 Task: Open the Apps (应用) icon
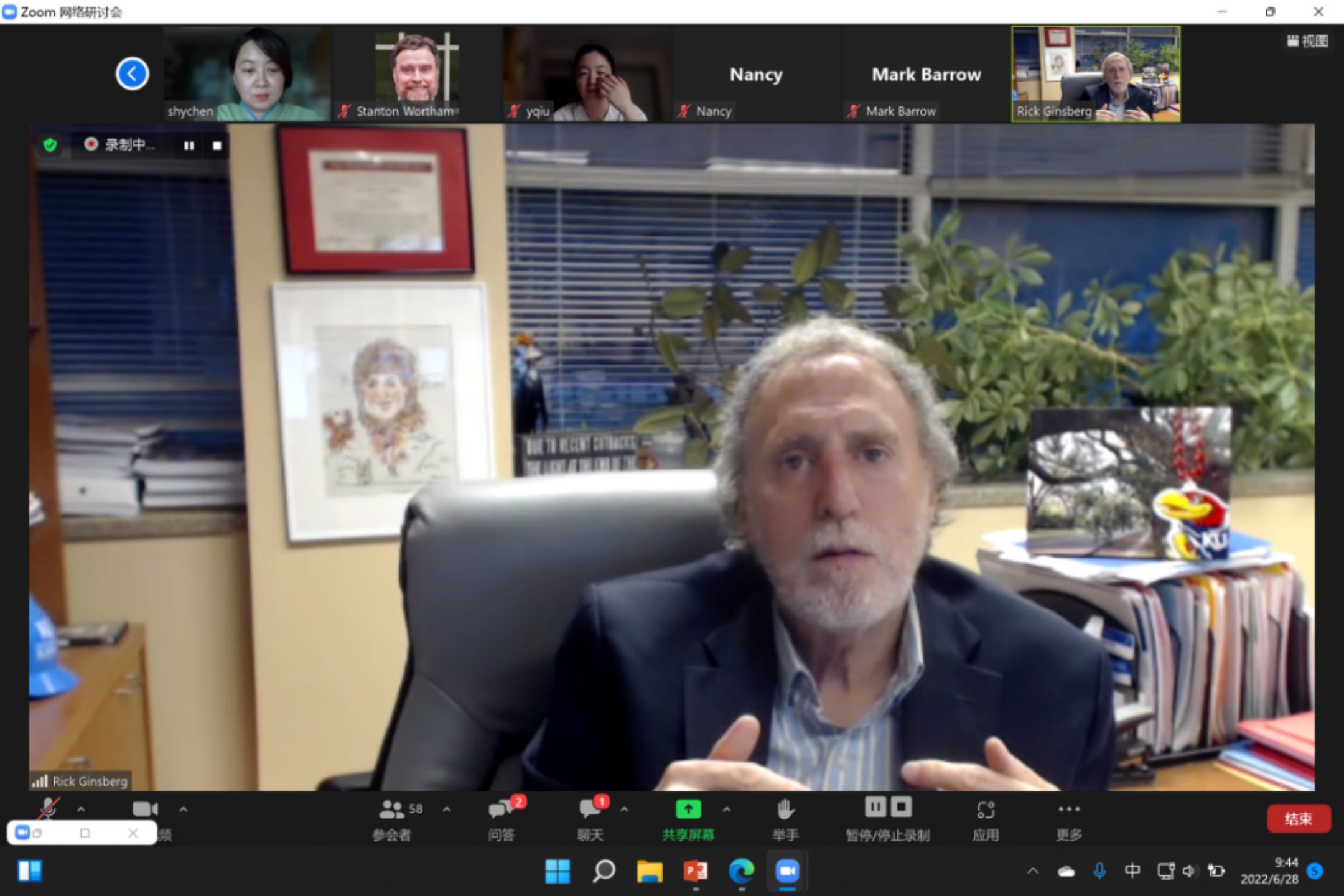coord(986,810)
